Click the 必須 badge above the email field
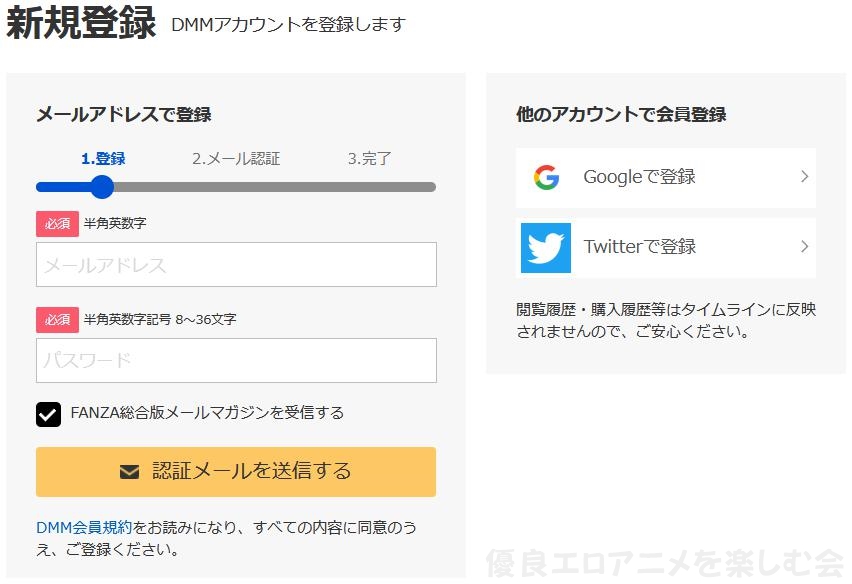The height and width of the screenshot is (584, 852). pos(57,223)
